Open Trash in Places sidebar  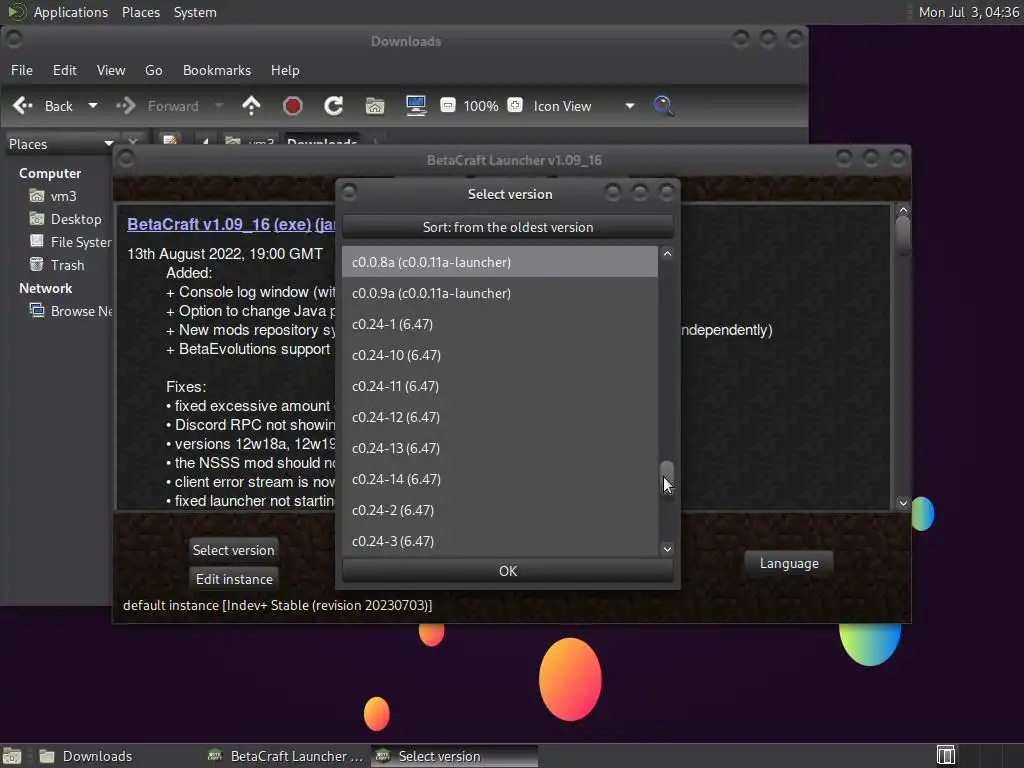(57, 264)
